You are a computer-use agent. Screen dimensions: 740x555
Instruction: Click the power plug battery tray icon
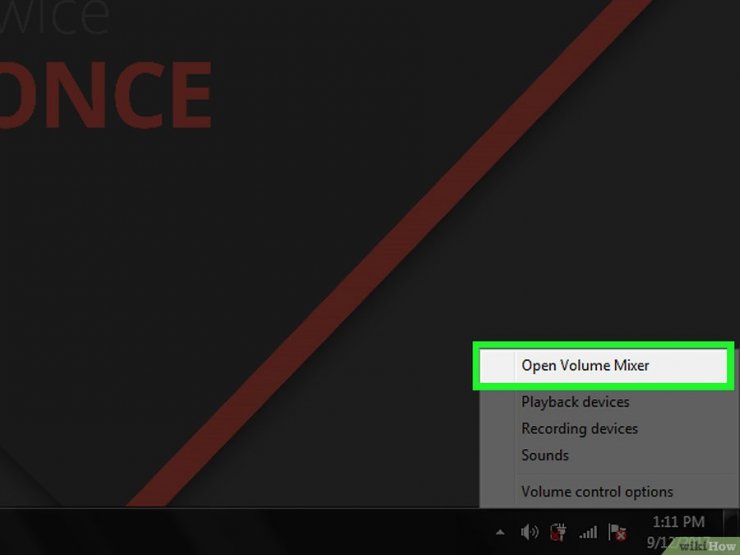point(558,532)
